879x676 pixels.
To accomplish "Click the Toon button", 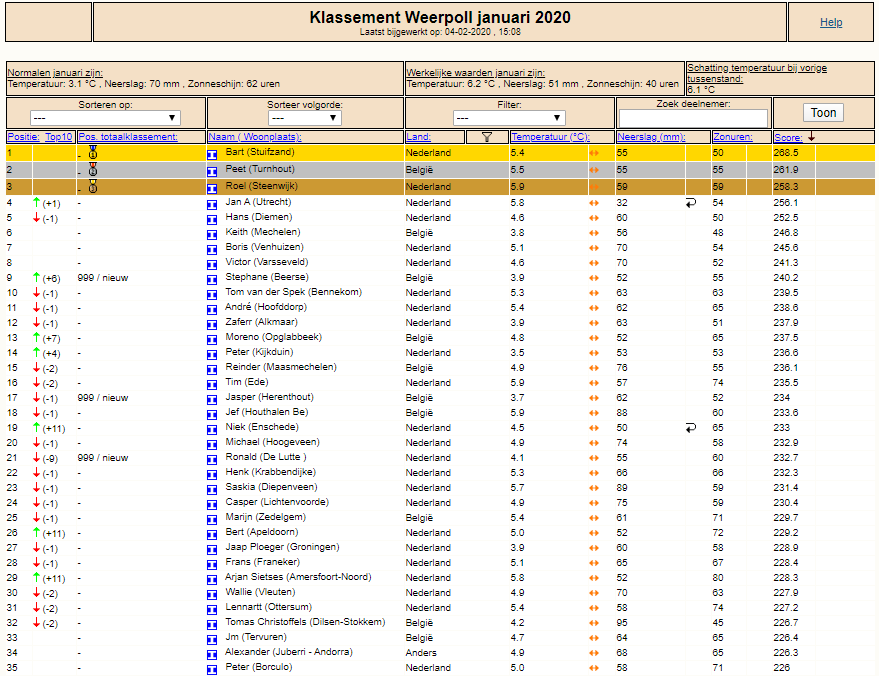I will [x=823, y=113].
